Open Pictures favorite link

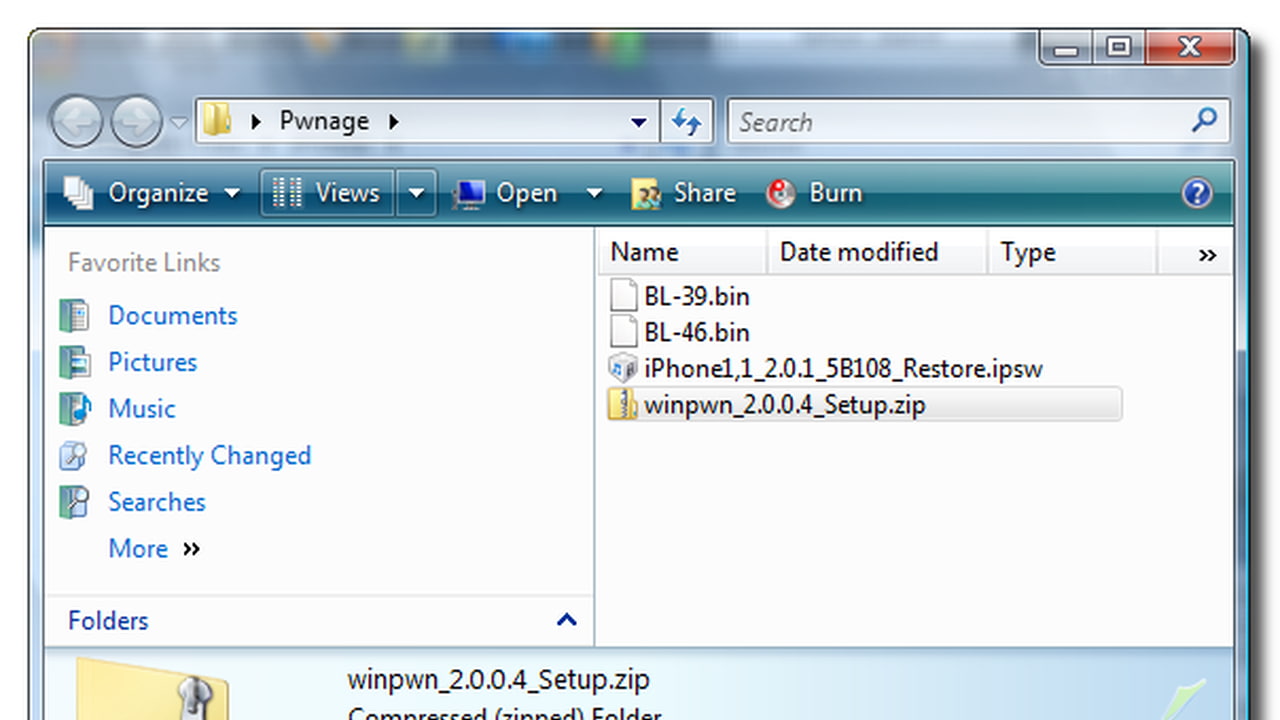(152, 362)
